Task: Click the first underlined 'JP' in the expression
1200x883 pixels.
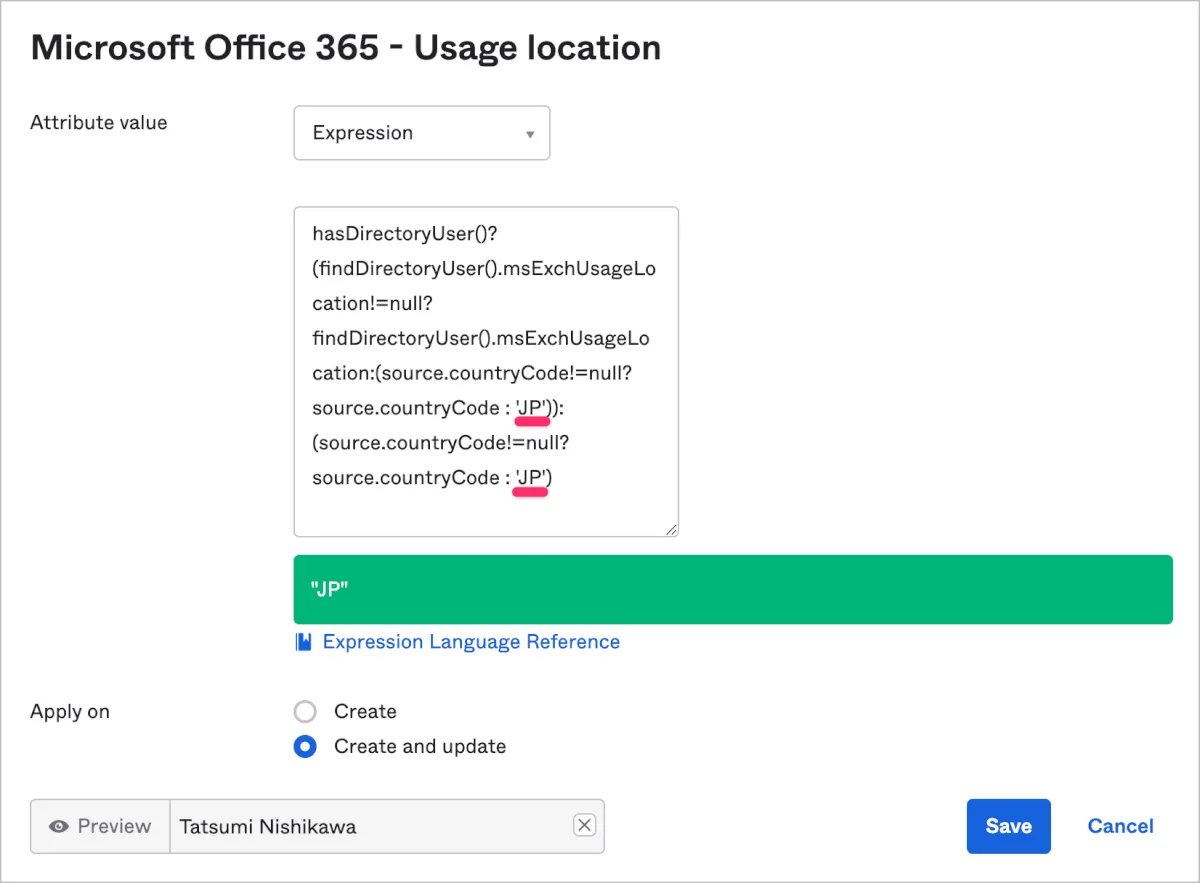Action: pos(532,408)
